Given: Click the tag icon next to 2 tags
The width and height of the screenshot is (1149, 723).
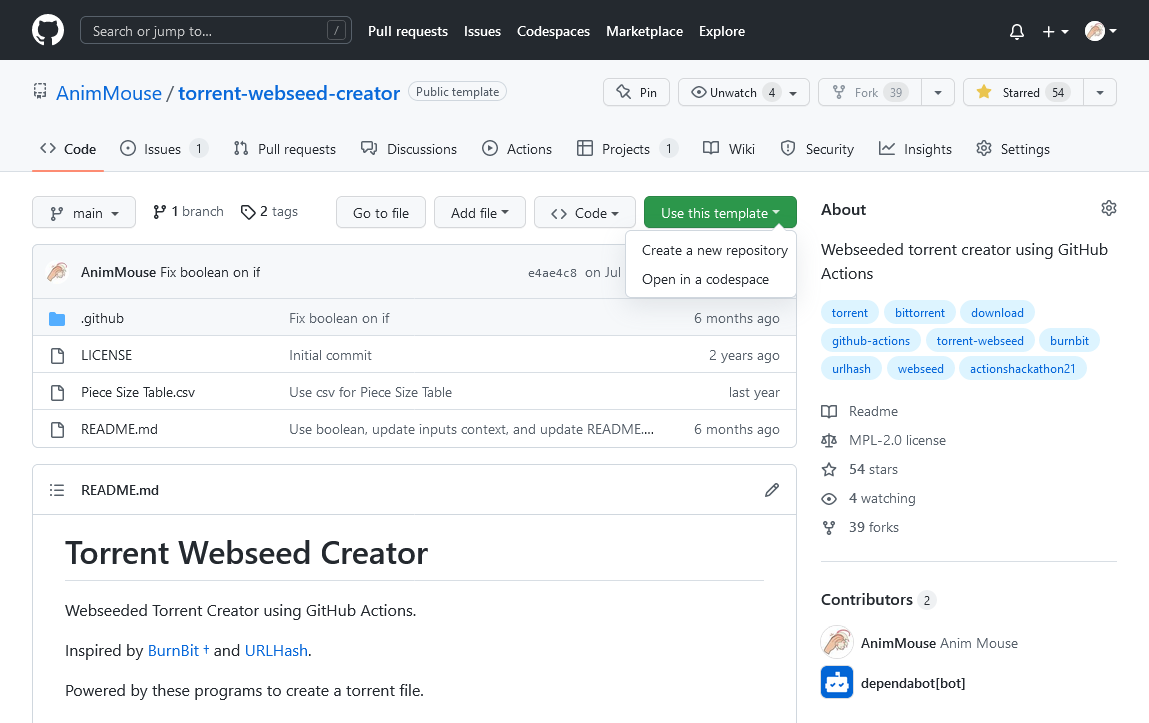Looking at the screenshot, I should pyautogui.click(x=248, y=212).
